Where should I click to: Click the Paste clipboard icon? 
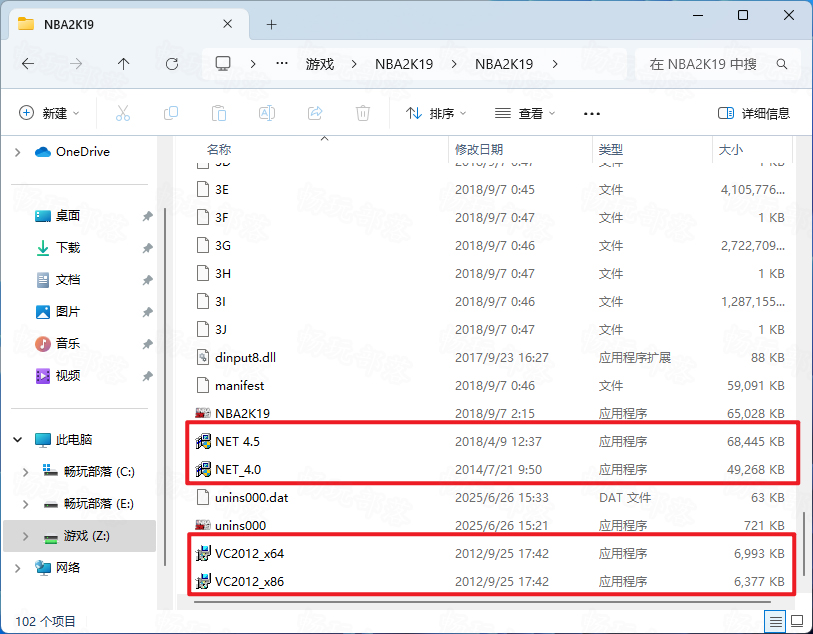pos(219,113)
